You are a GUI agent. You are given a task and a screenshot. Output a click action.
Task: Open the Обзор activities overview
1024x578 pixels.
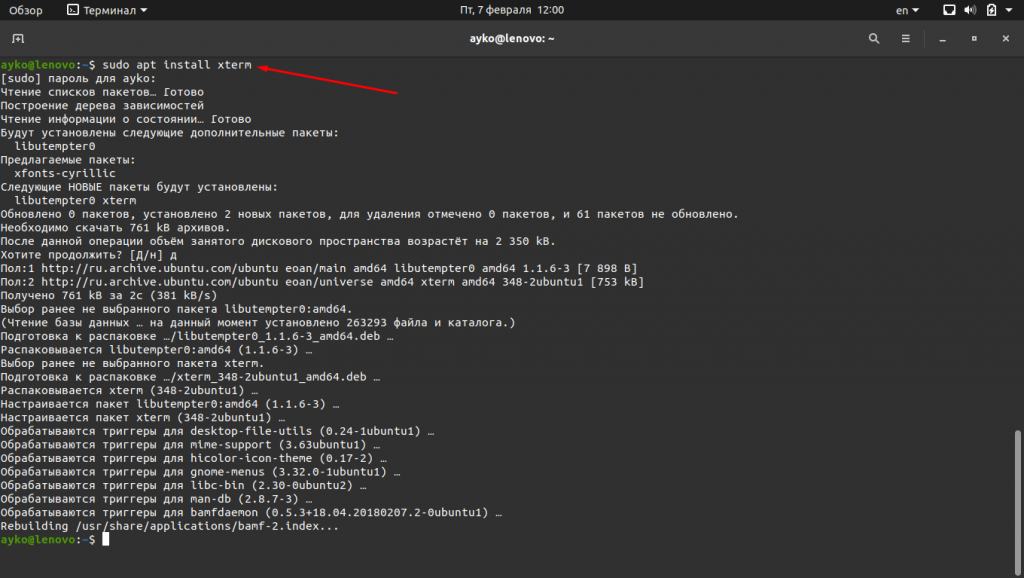tap(26, 10)
